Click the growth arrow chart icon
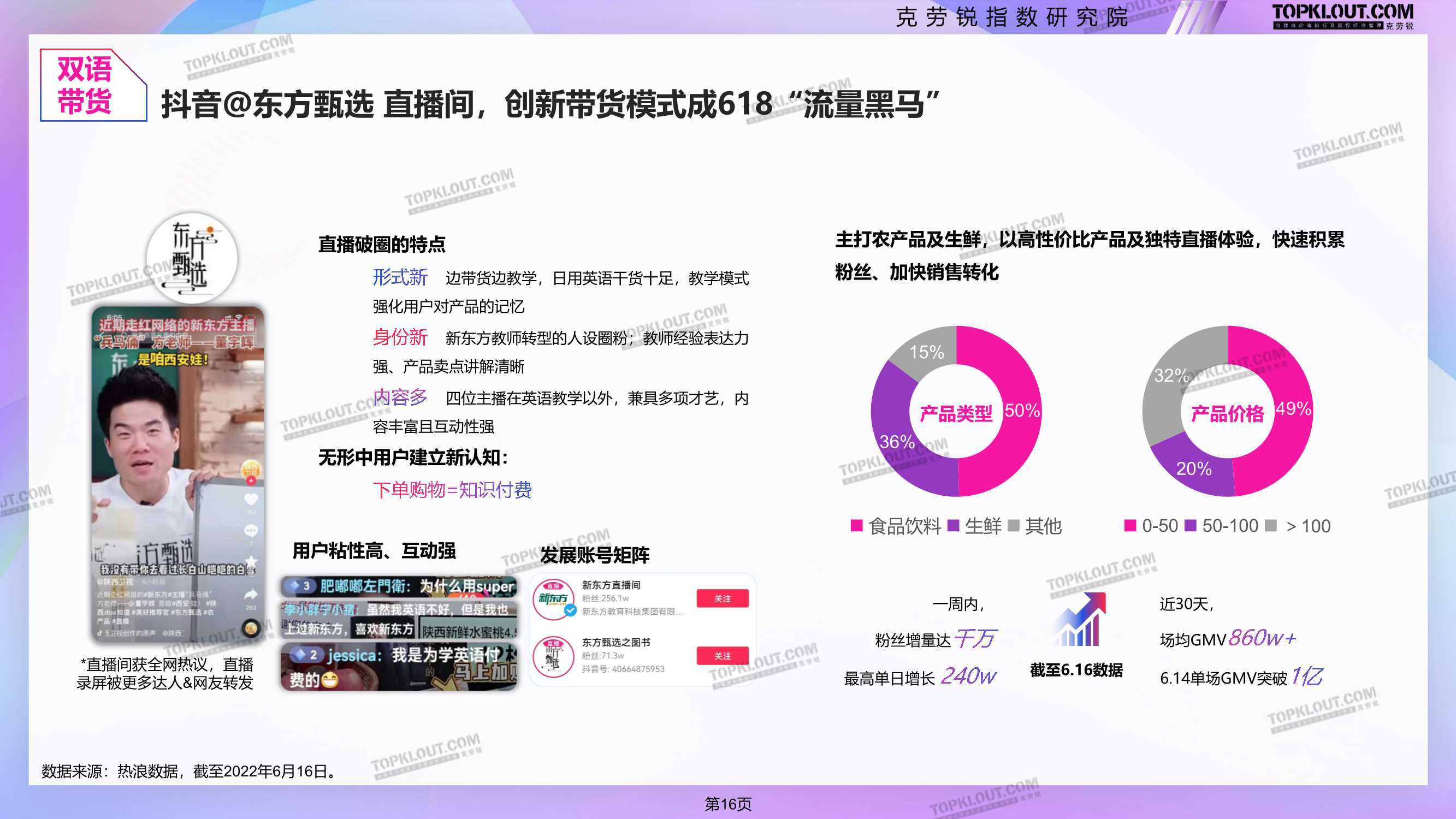This screenshot has height=819, width=1456. click(1079, 619)
